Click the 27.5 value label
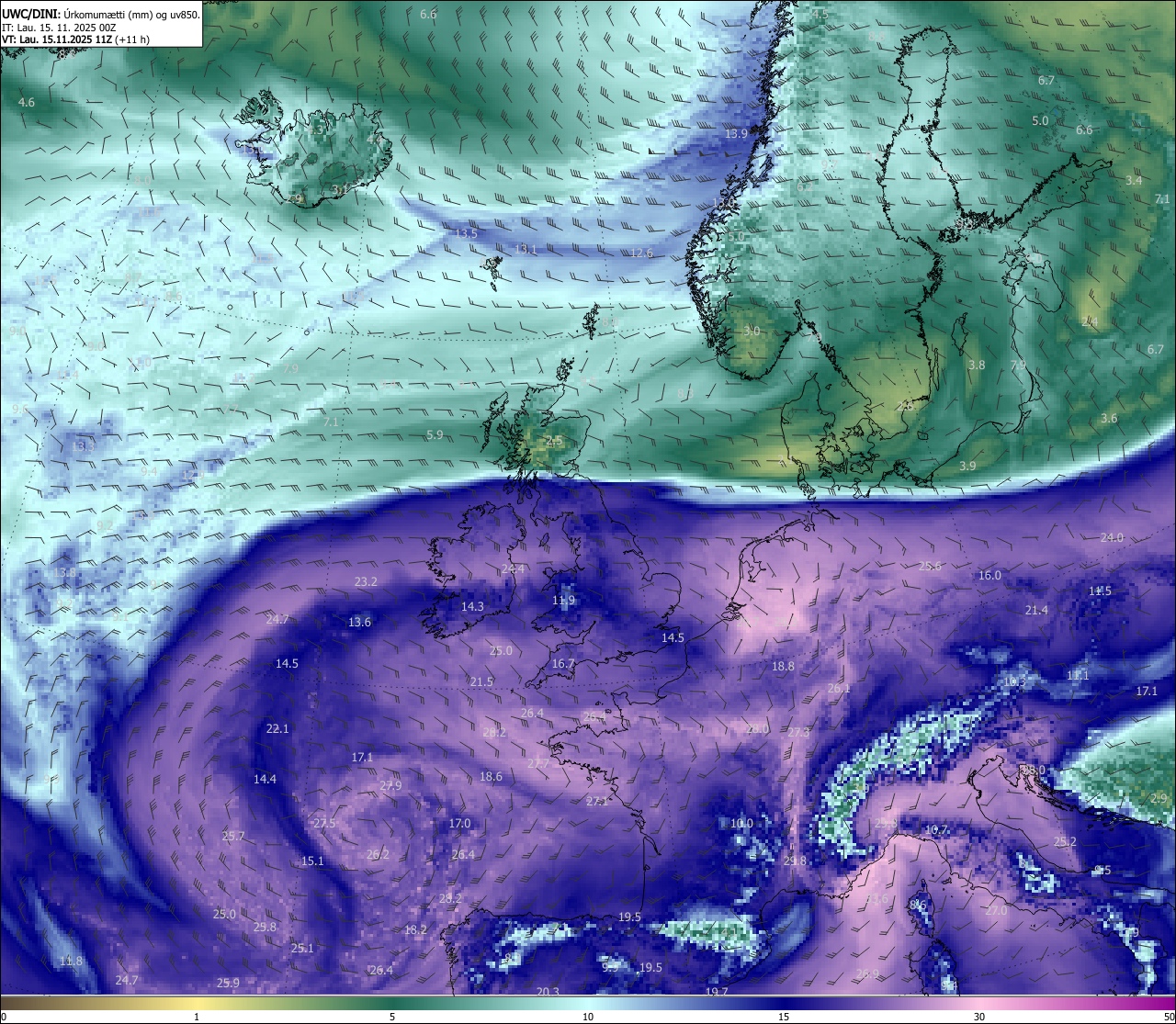 point(324,823)
